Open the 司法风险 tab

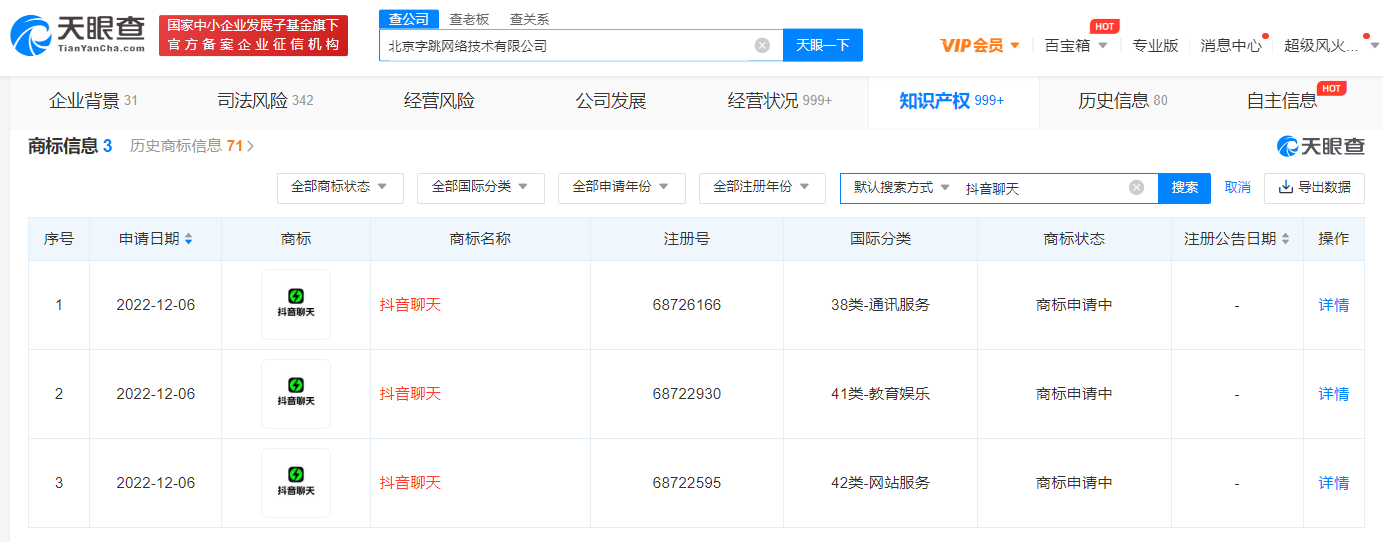click(265, 101)
